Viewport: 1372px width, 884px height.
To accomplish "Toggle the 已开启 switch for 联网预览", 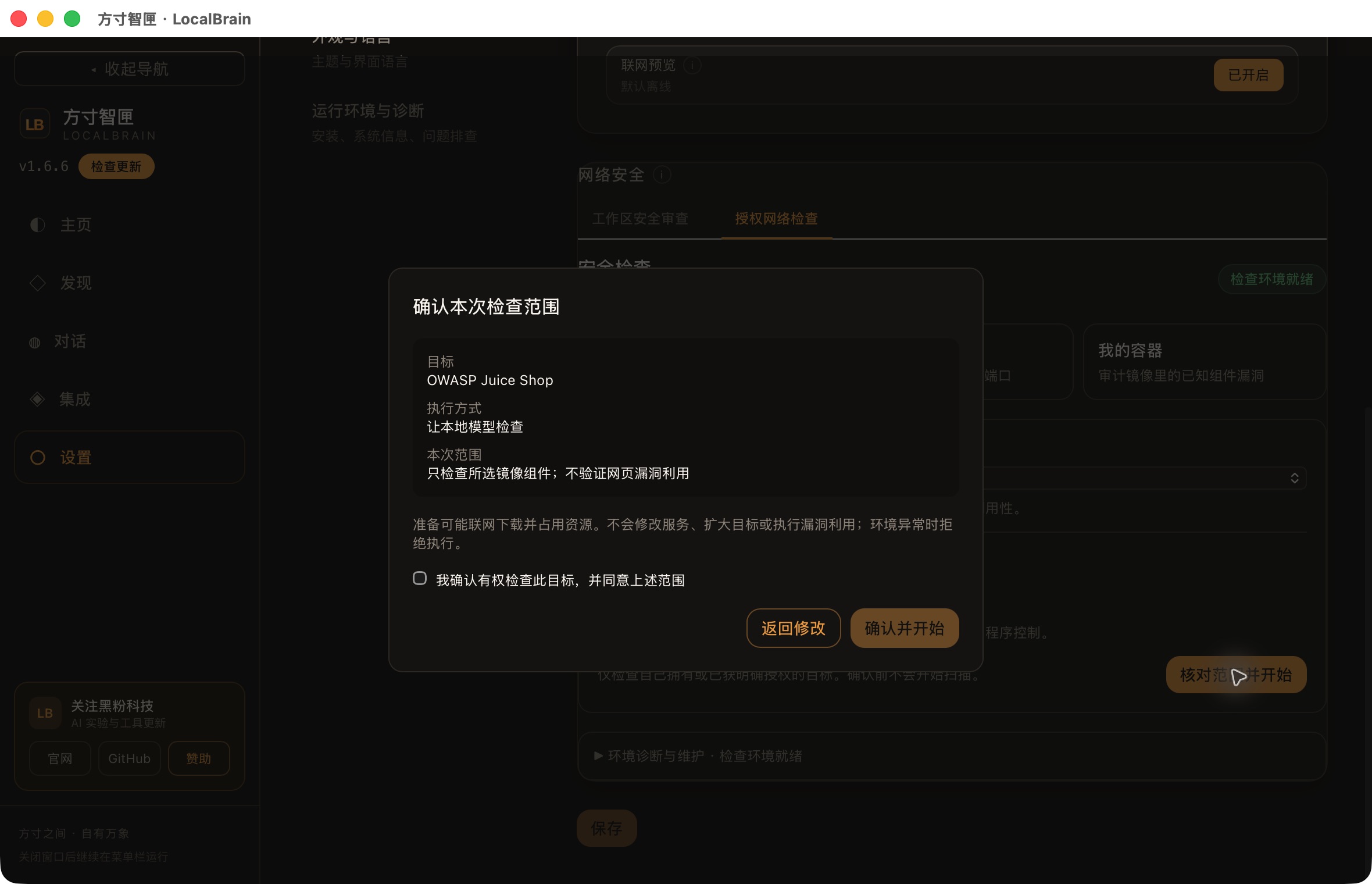I will 1248,75.
